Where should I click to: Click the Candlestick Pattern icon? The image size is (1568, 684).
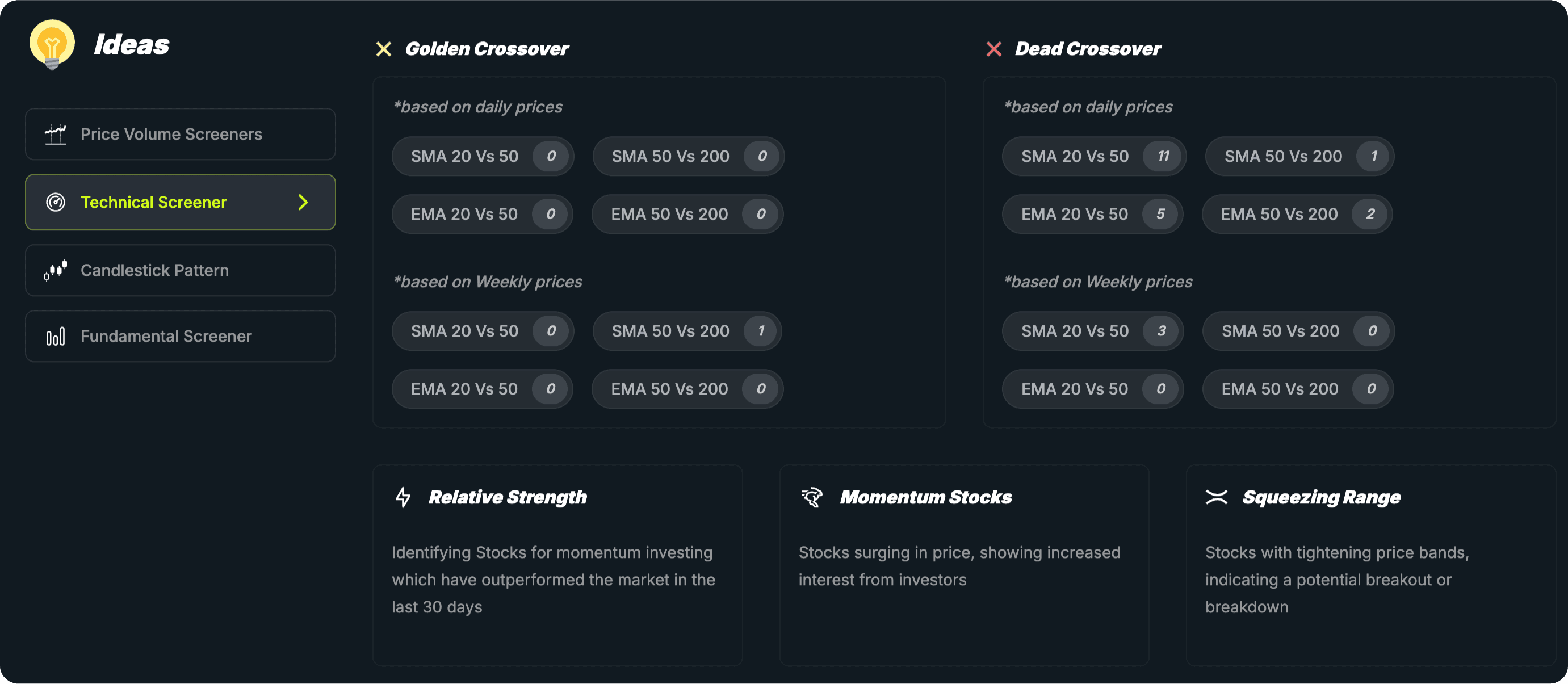click(x=56, y=270)
